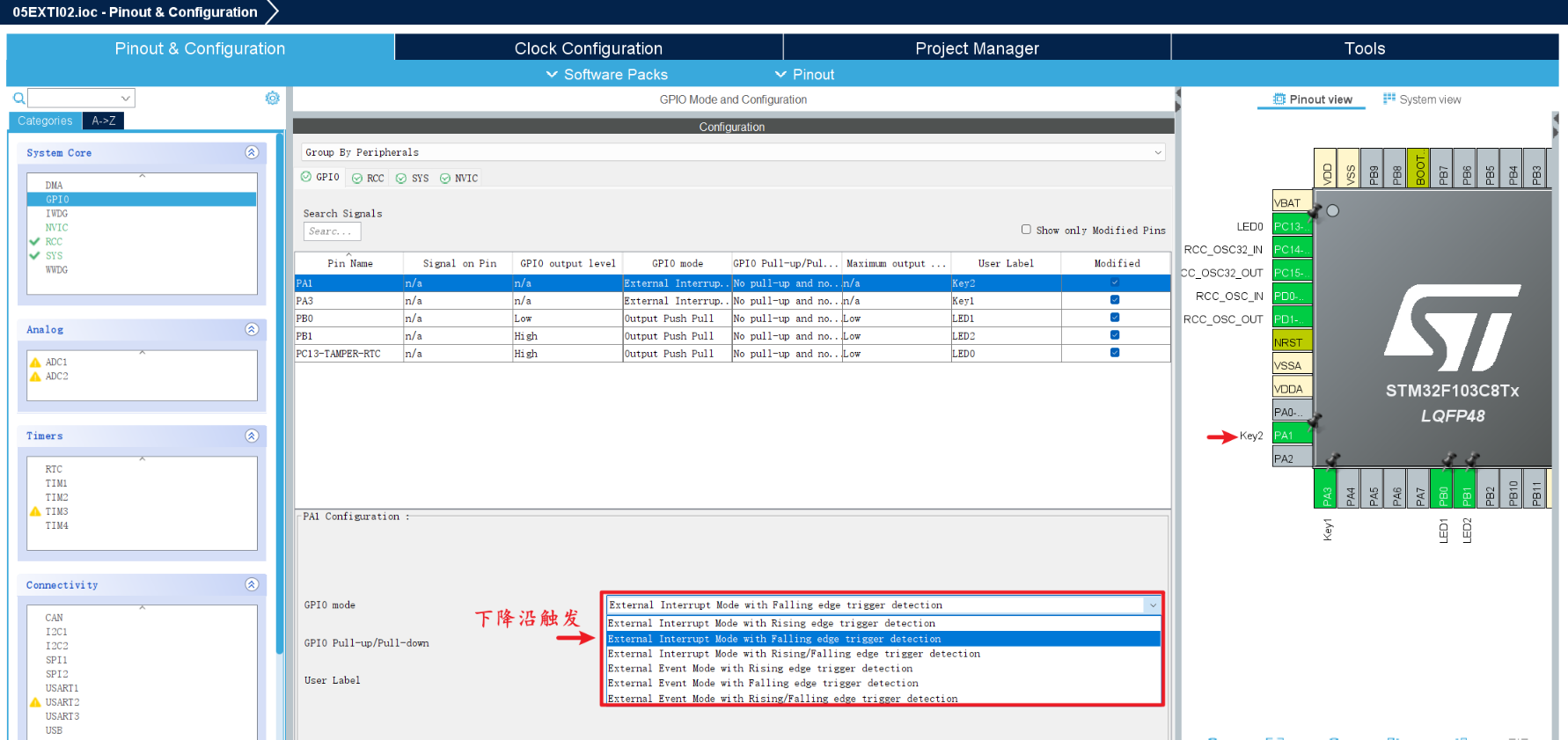Select the VSSA pin on the chip

coord(1292,365)
